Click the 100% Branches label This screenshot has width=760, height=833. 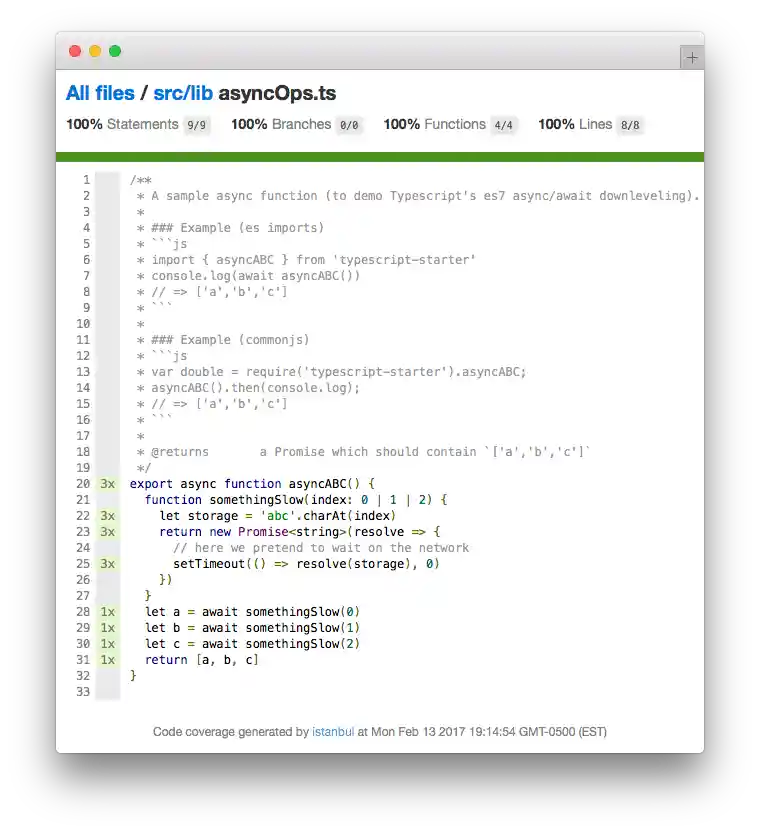[281, 124]
